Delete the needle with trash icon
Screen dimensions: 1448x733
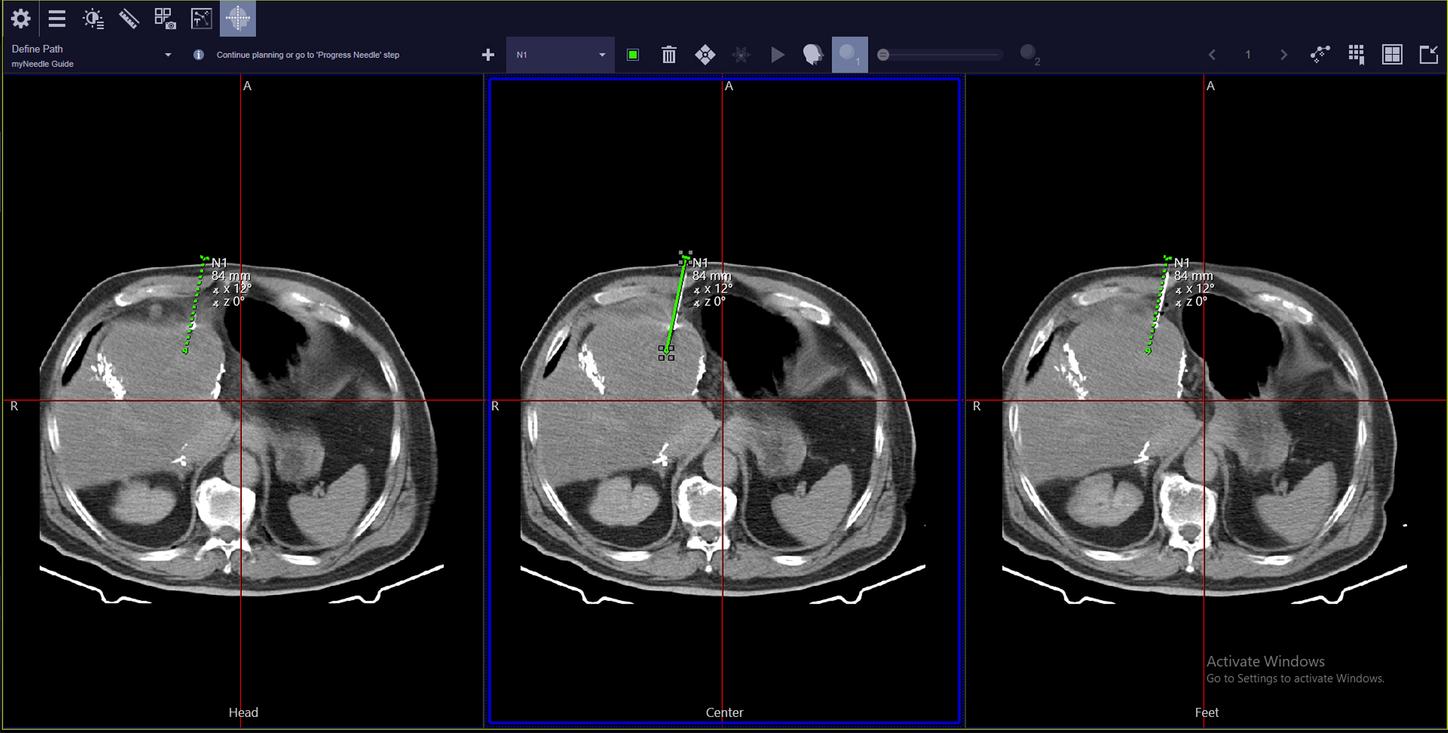[x=669, y=55]
